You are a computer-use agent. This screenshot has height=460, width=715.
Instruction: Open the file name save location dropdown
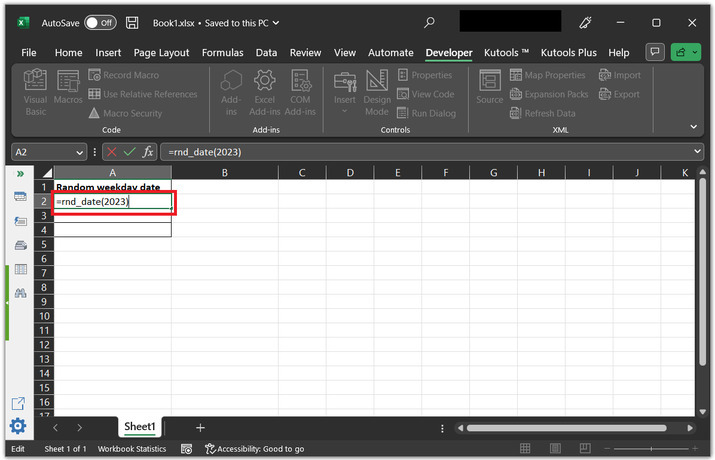click(x=276, y=23)
